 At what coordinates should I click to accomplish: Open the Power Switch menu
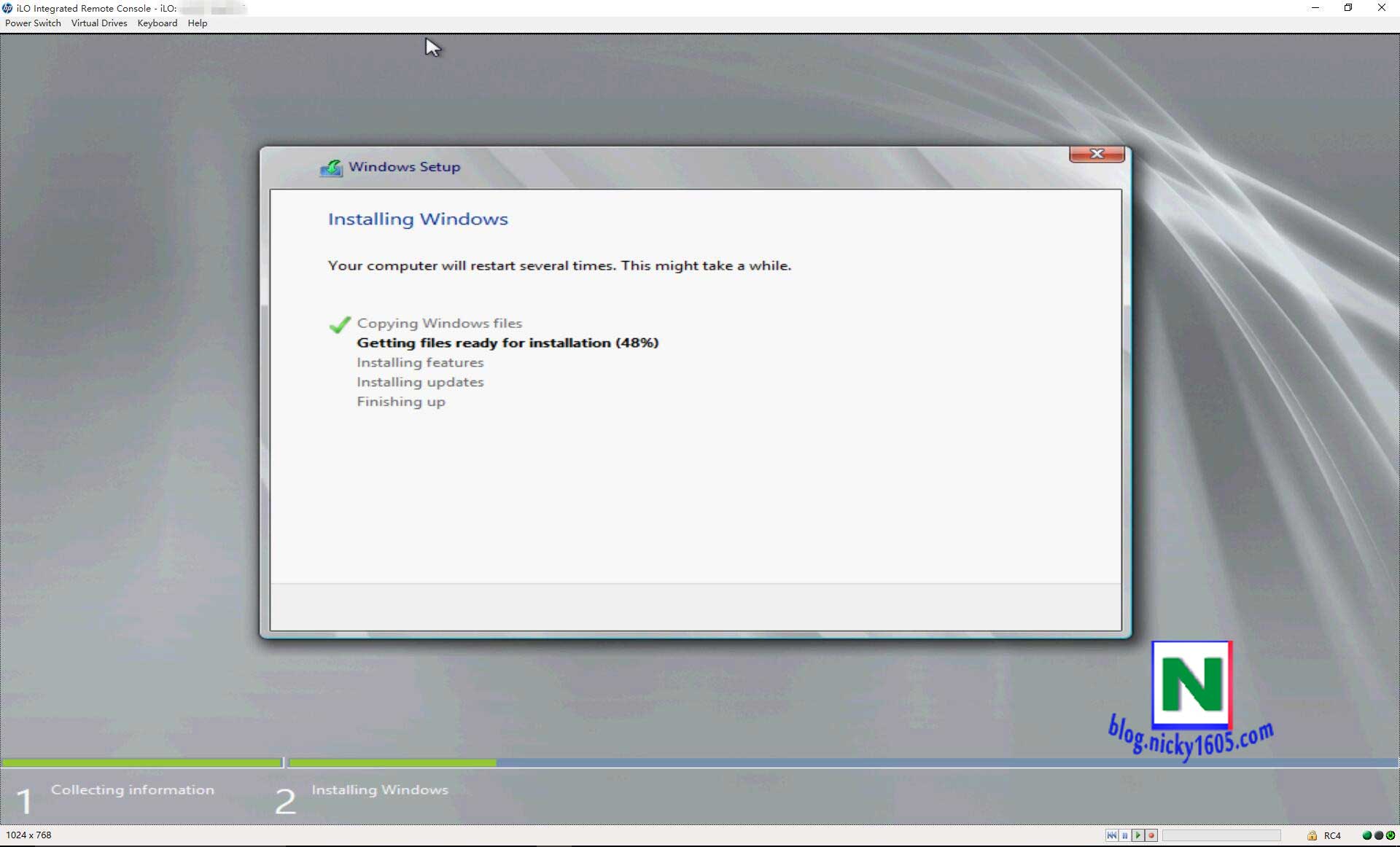[33, 23]
